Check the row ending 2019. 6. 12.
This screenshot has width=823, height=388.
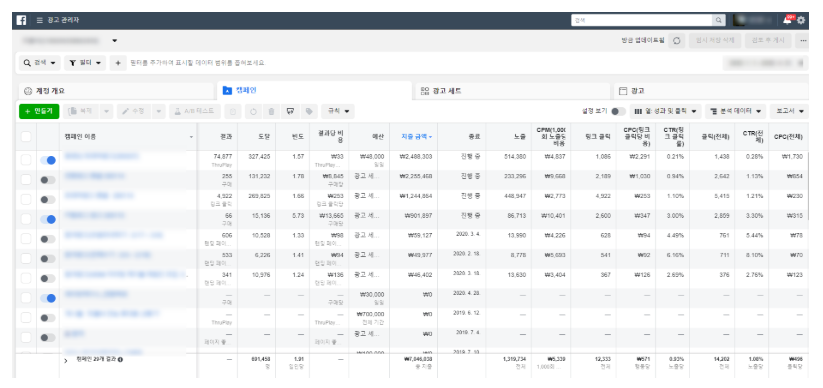point(26,318)
